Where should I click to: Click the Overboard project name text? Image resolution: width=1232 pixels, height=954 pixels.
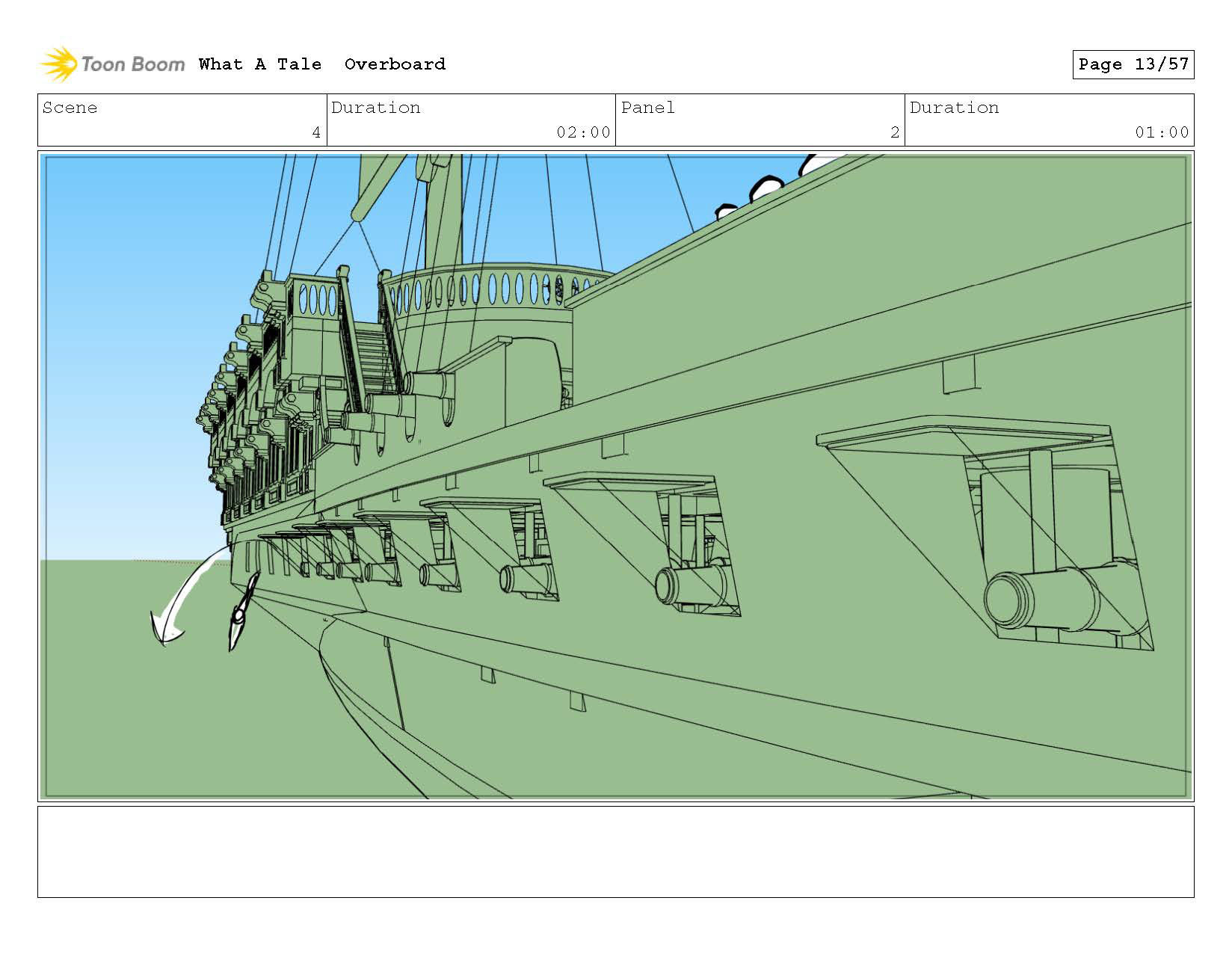395,64
